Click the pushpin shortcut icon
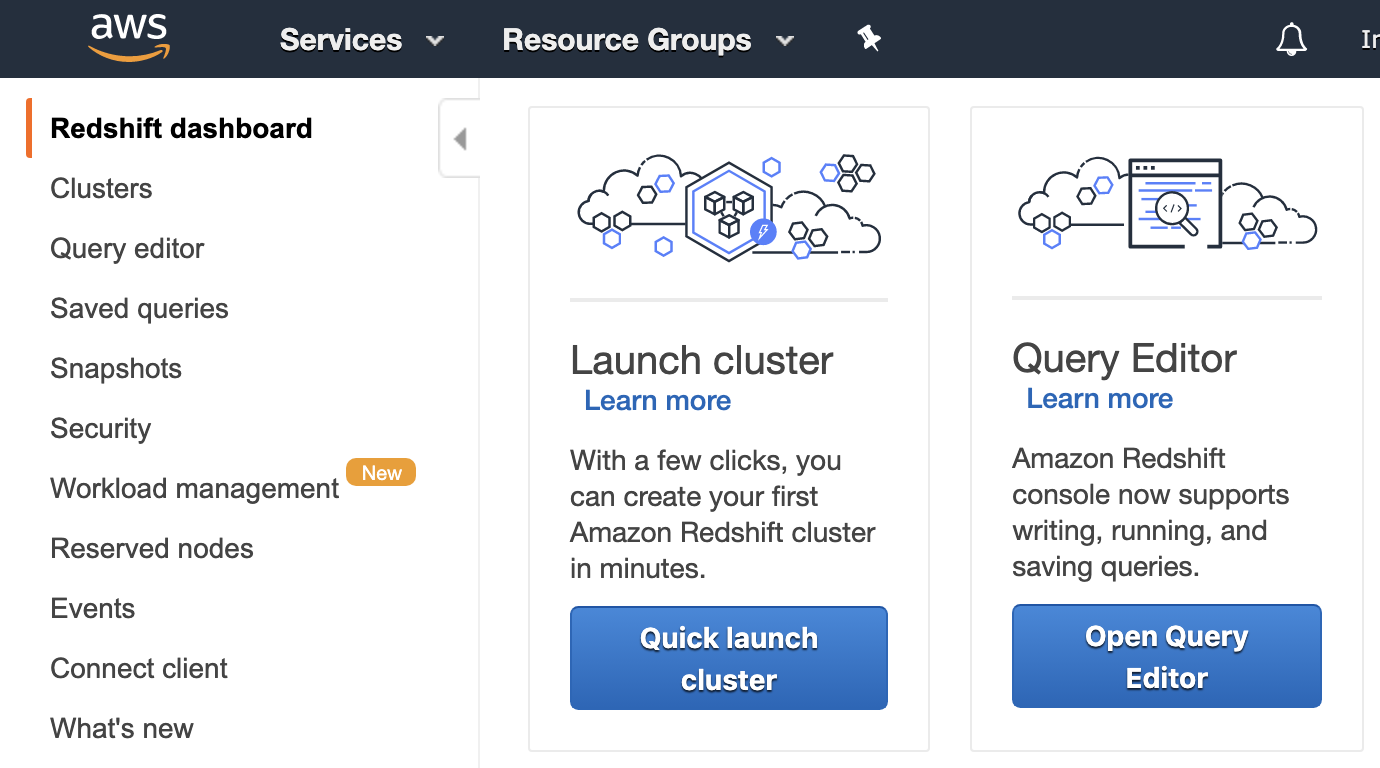1380x768 pixels. coord(869,39)
